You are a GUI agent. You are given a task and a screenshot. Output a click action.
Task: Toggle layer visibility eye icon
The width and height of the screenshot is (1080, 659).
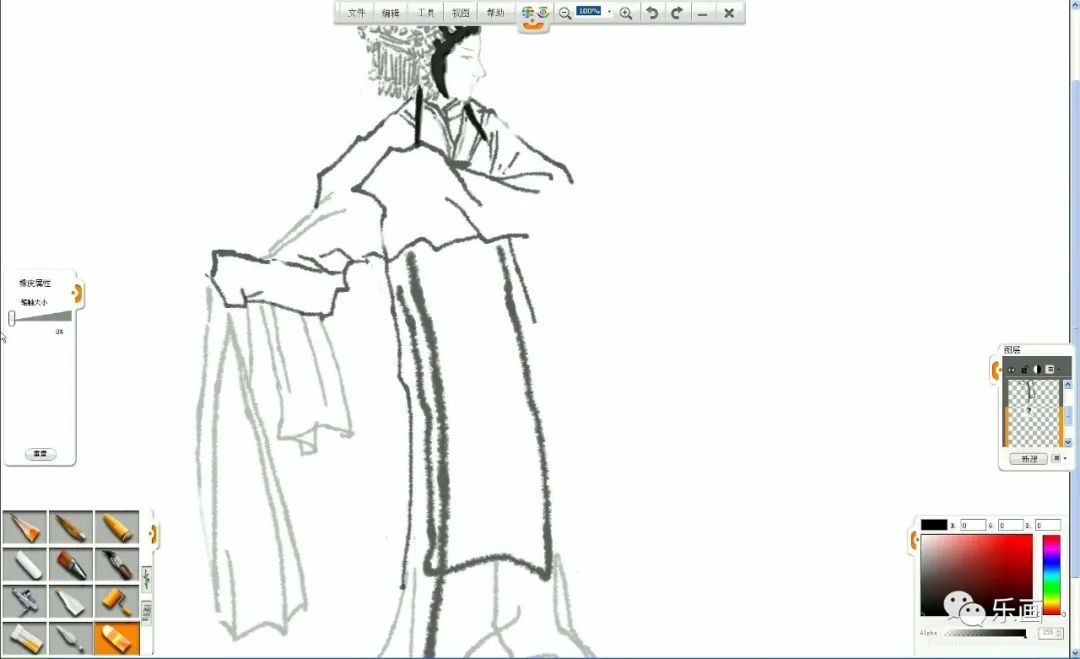pos(1011,369)
